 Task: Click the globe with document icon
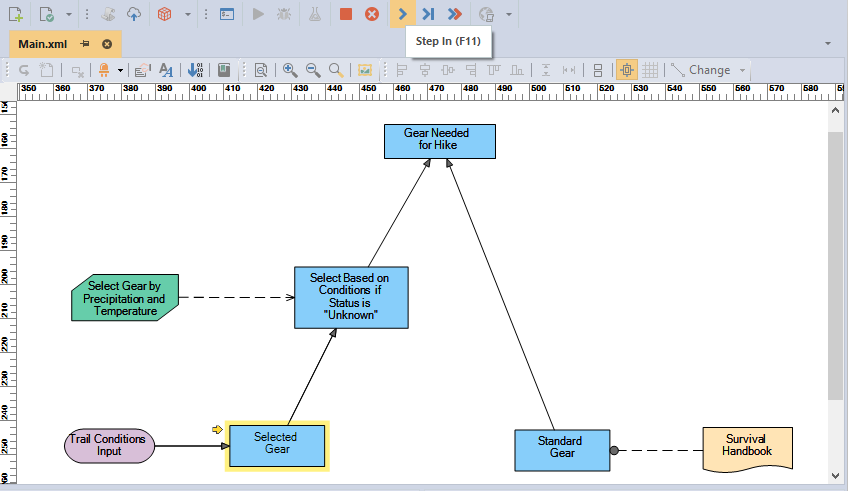(x=486, y=14)
